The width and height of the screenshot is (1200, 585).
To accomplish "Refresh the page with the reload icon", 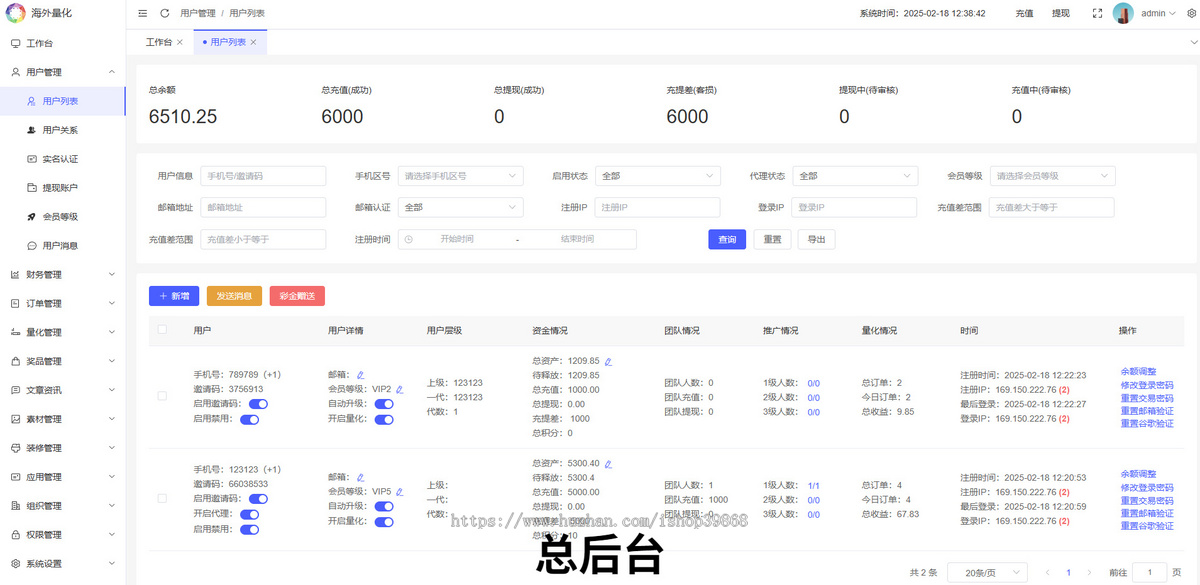I will pos(163,15).
